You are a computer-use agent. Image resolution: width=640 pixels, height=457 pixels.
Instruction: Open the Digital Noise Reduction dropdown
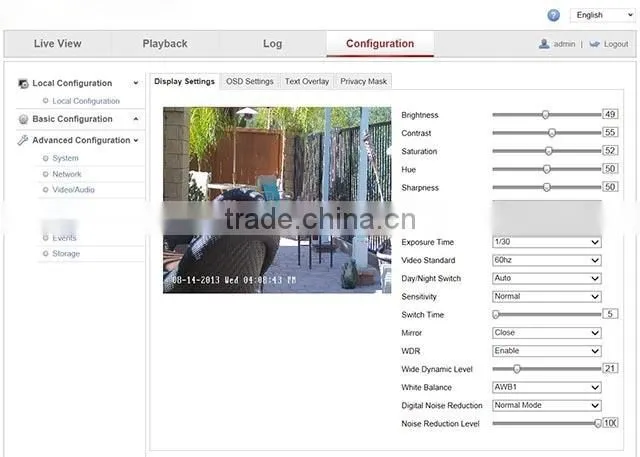pyautogui.click(x=547, y=405)
